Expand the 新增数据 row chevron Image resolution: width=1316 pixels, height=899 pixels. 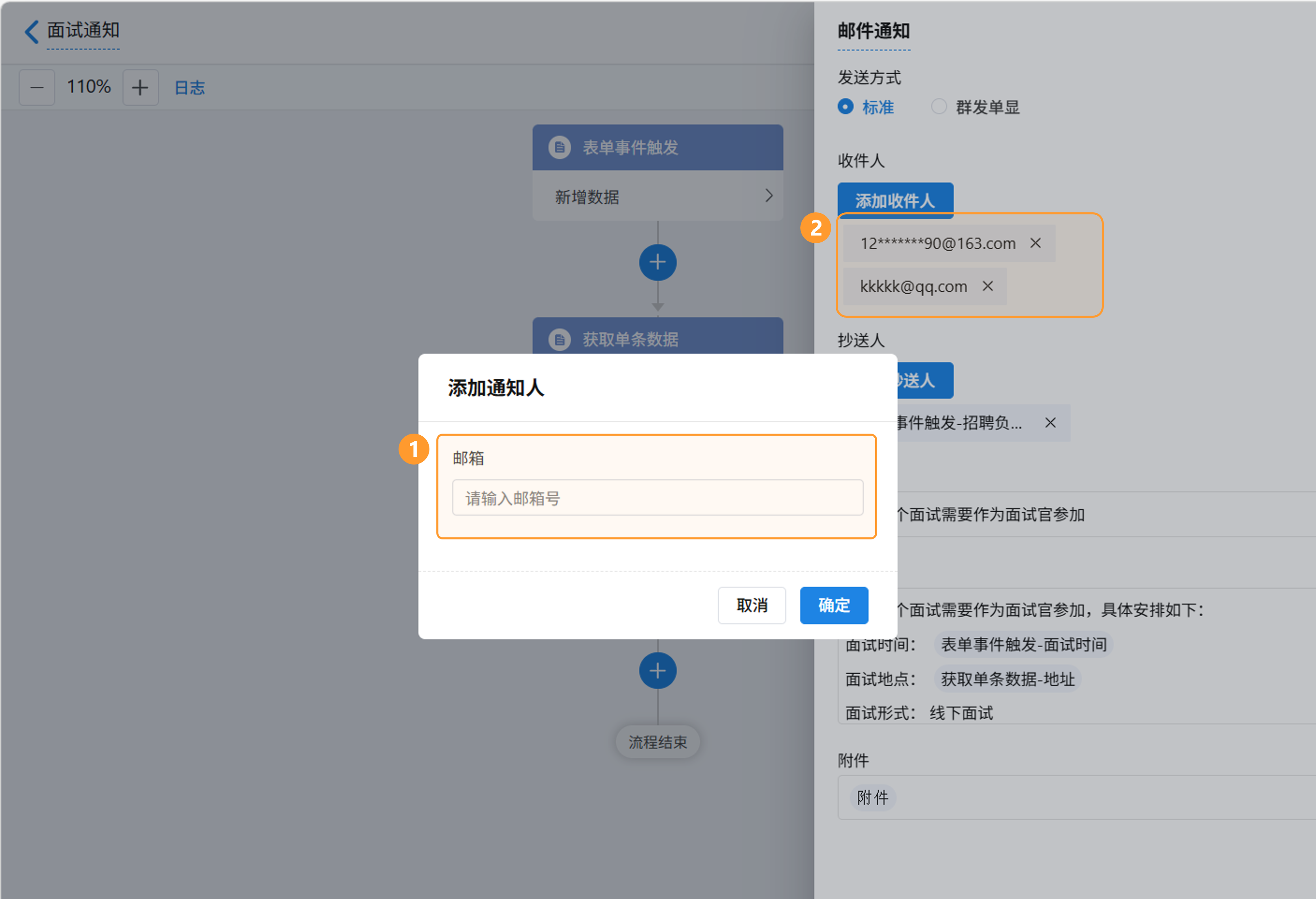click(x=769, y=196)
